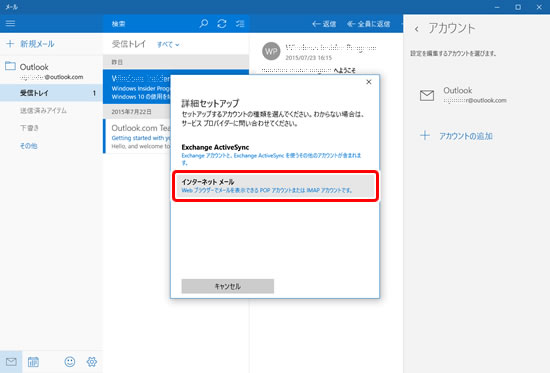Sync the mailbox with refresh icon
Image resolution: width=550 pixels, height=373 pixels.
click(222, 24)
